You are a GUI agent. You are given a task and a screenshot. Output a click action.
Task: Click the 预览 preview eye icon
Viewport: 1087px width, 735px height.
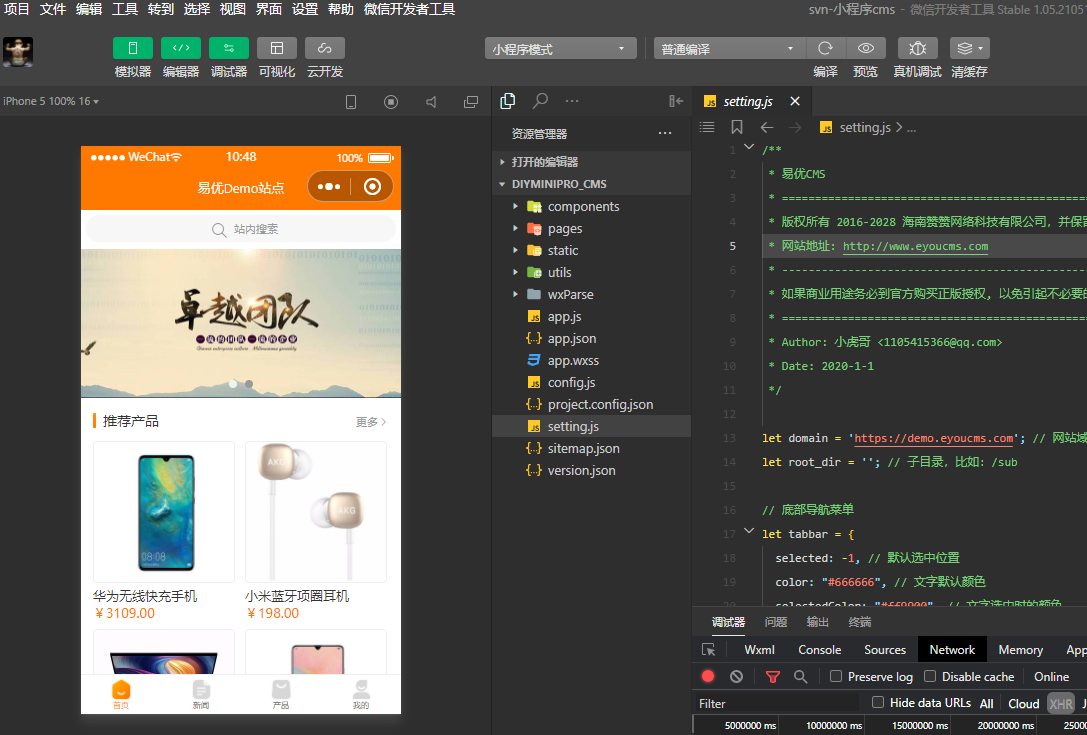865,49
